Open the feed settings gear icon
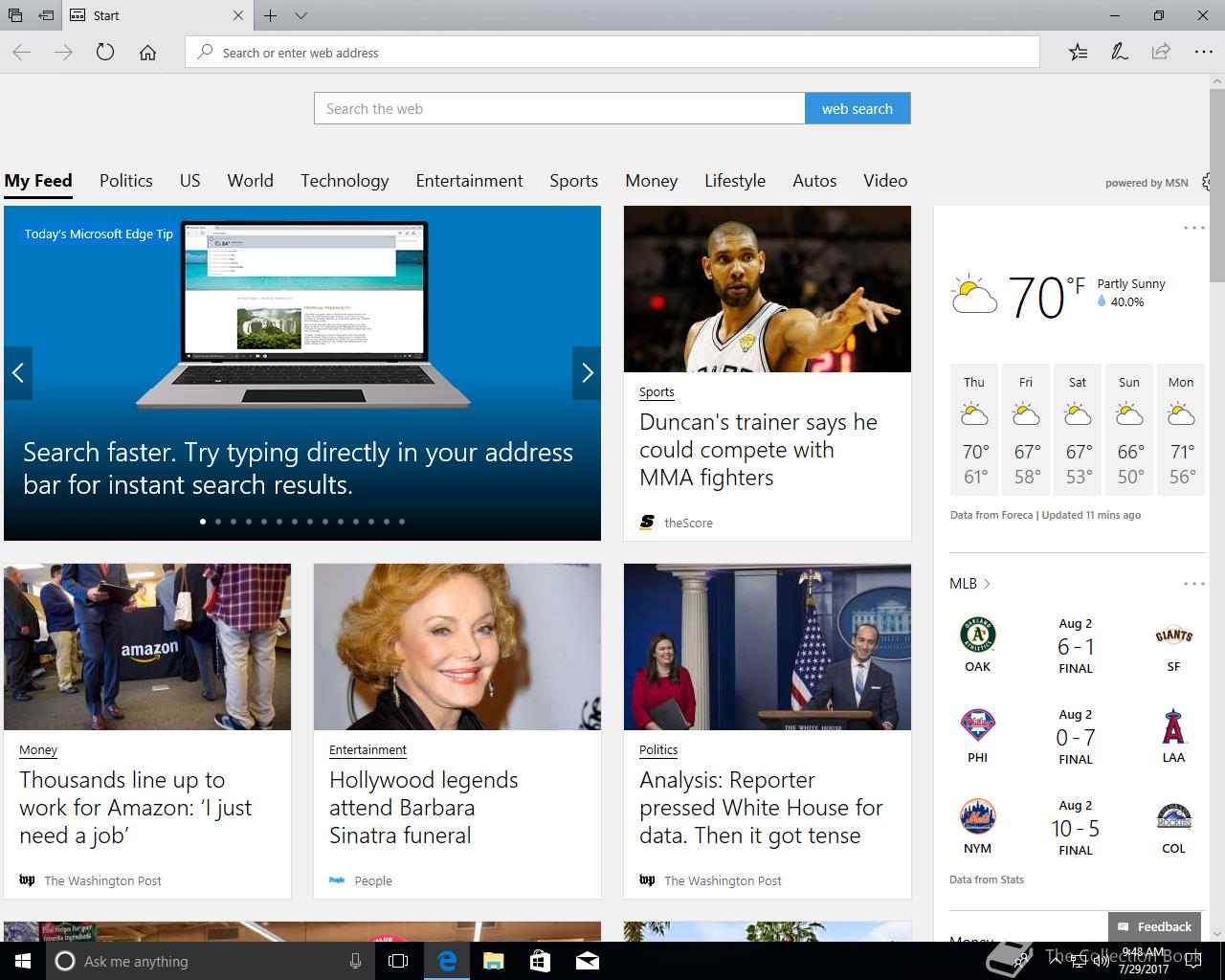This screenshot has height=980, width=1225. (1207, 182)
